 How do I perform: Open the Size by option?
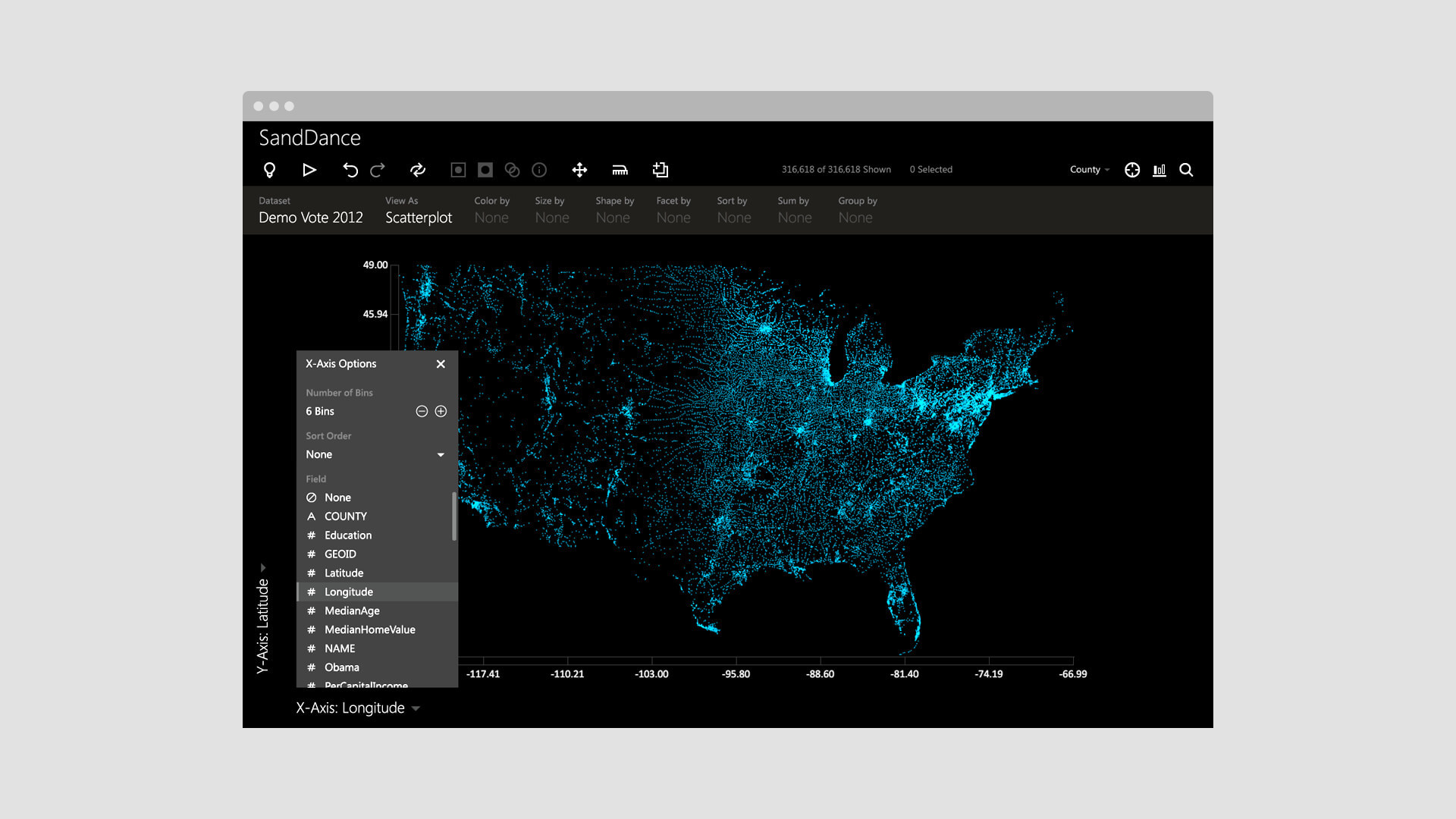552,210
